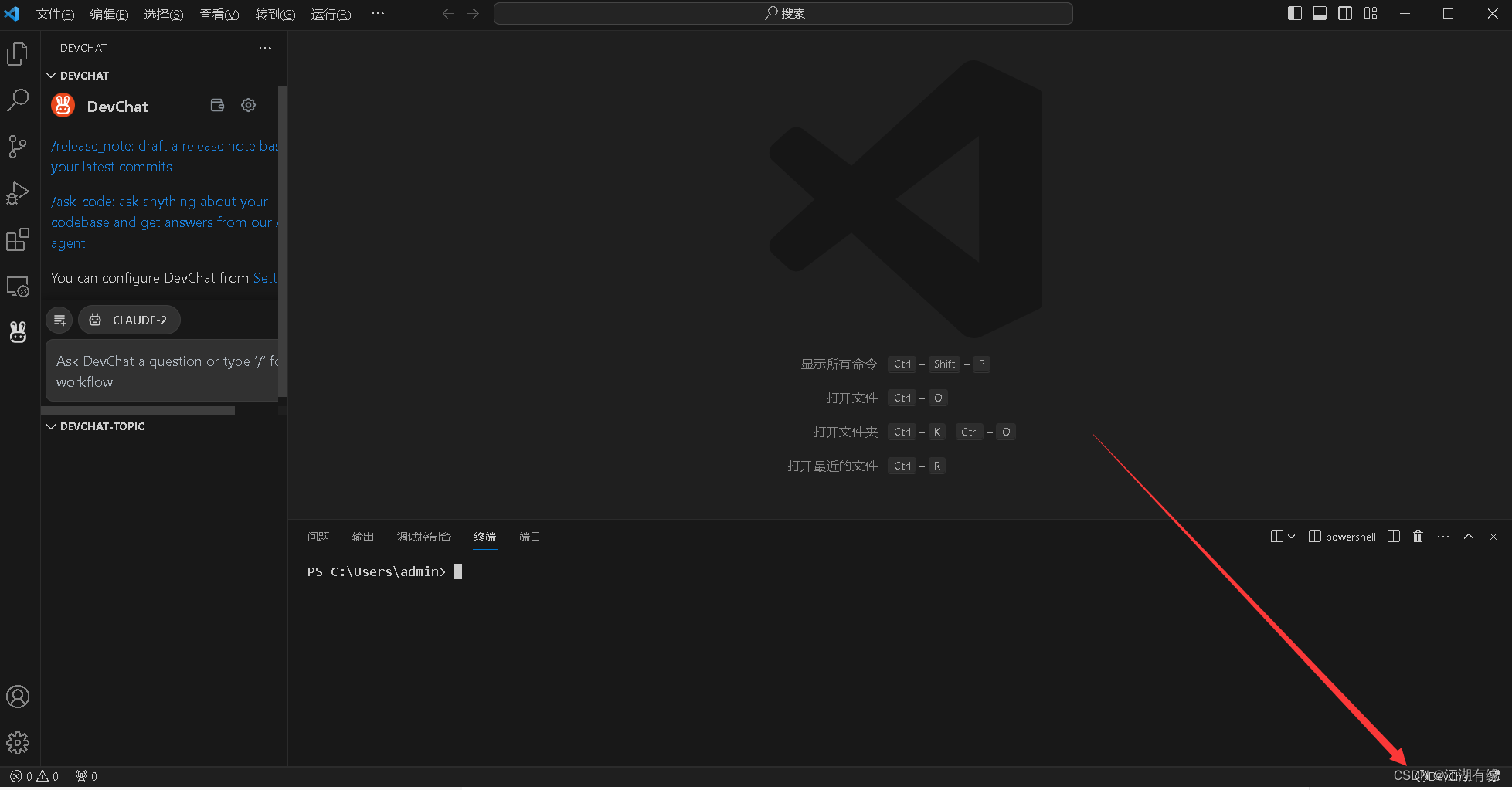Open the Accounts icon in activity bar
This screenshot has height=790, width=1512.
click(x=18, y=697)
